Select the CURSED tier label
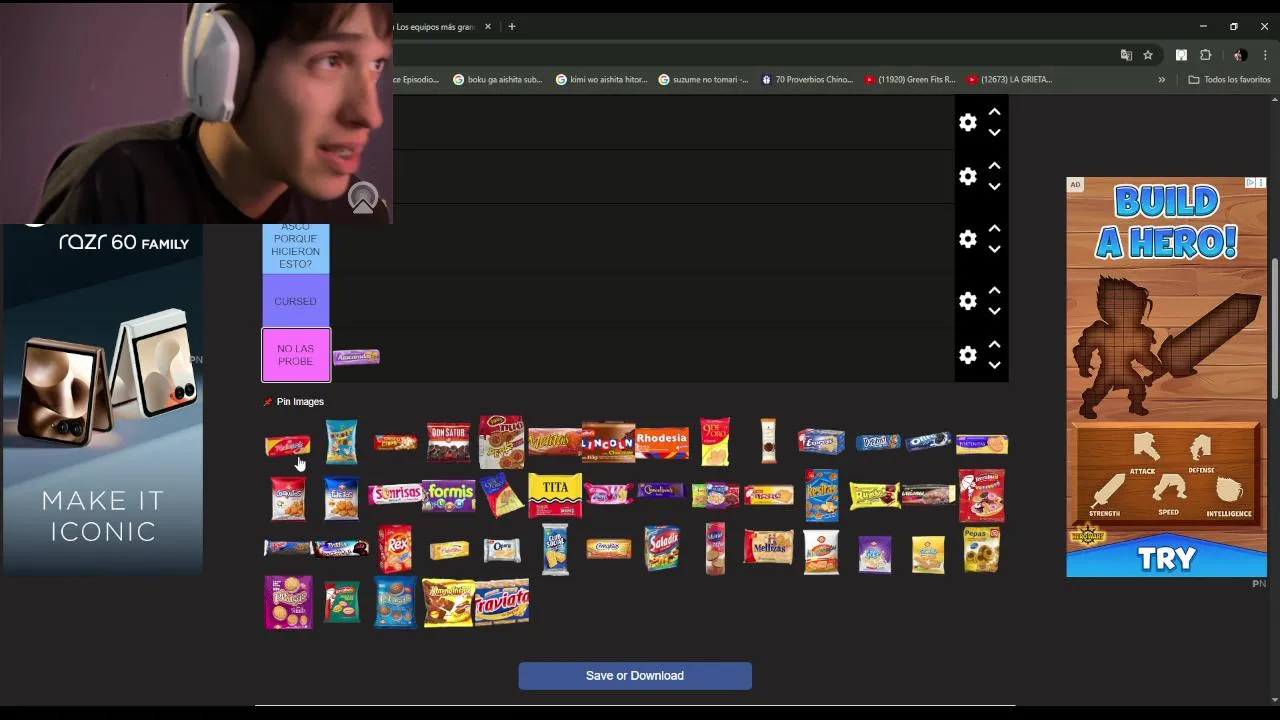Image resolution: width=1280 pixels, height=720 pixels. point(295,301)
